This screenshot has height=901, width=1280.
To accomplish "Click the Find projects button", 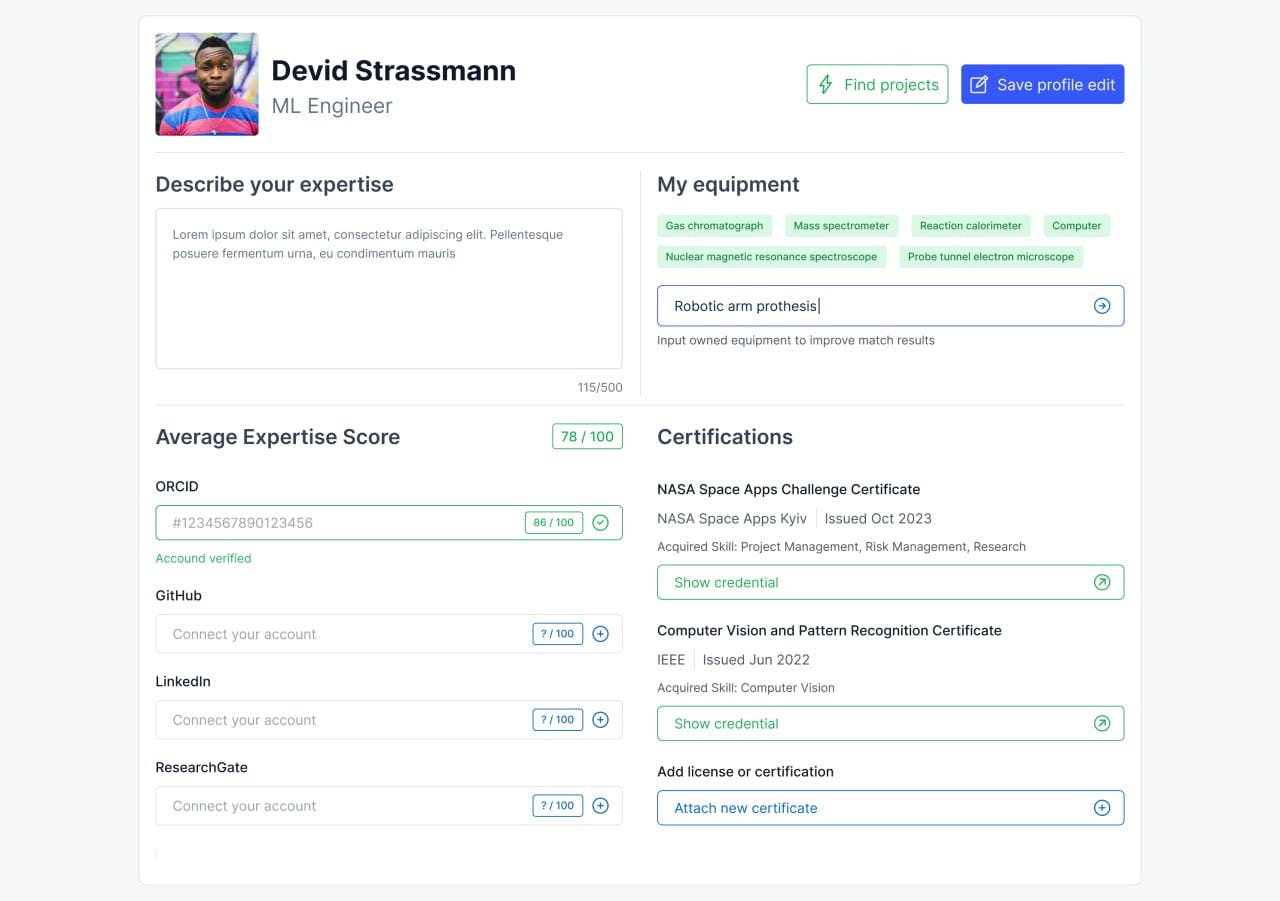I will (877, 85).
